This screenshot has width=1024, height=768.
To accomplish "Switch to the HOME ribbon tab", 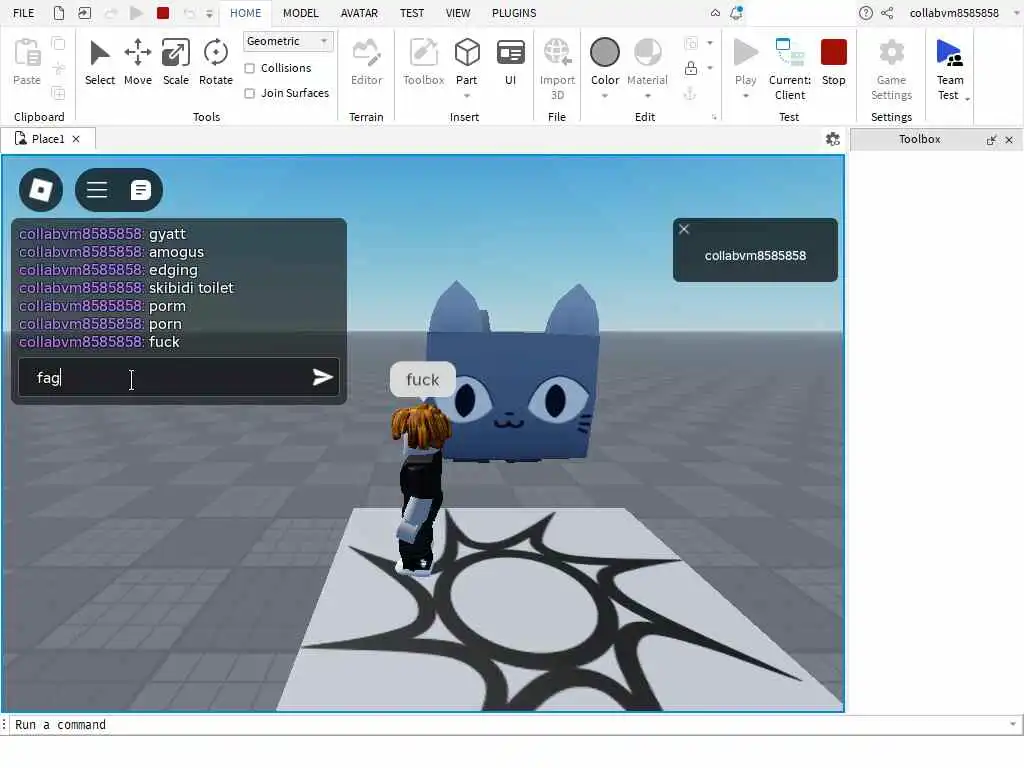I will (246, 13).
